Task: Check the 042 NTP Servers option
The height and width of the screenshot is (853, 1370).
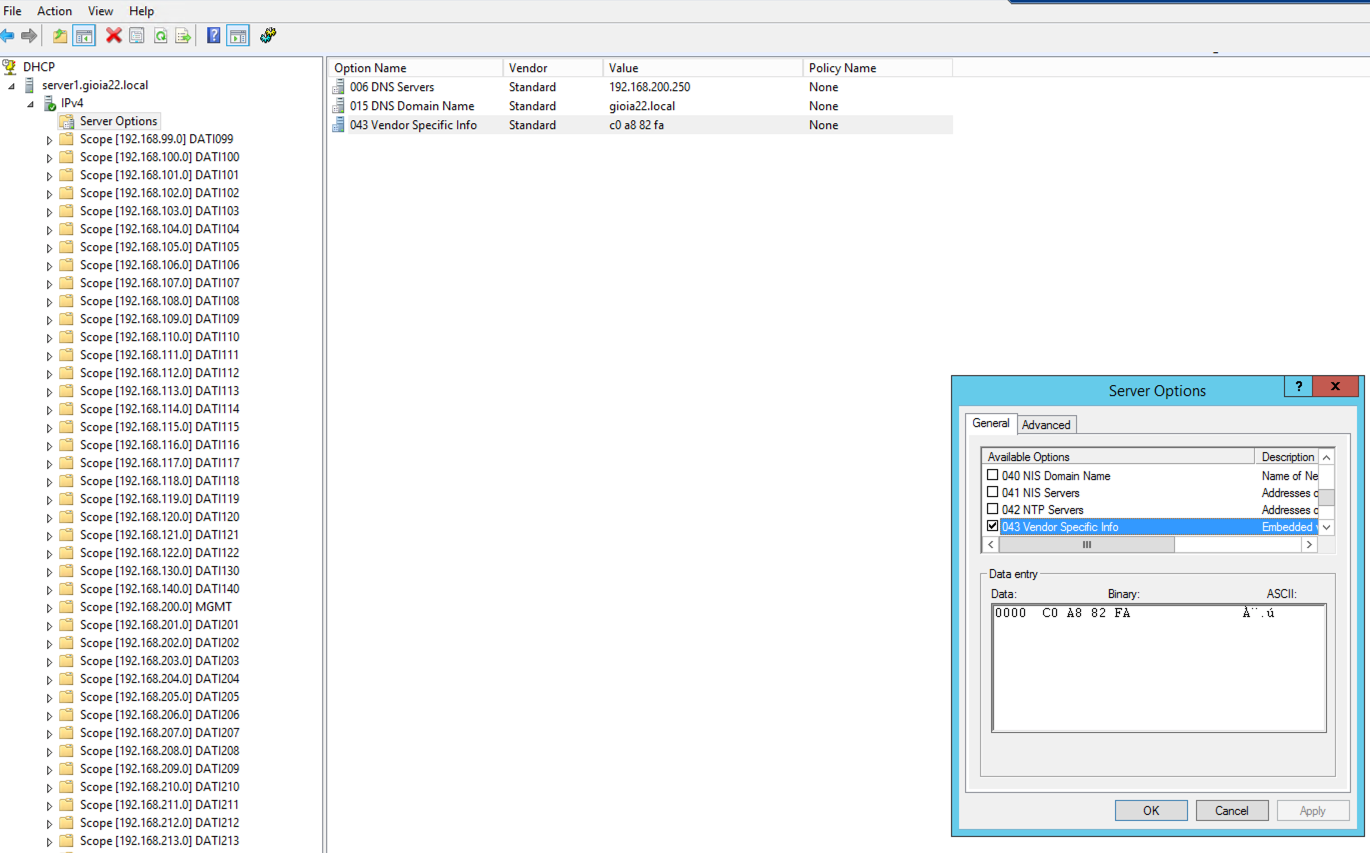Action: click(993, 510)
